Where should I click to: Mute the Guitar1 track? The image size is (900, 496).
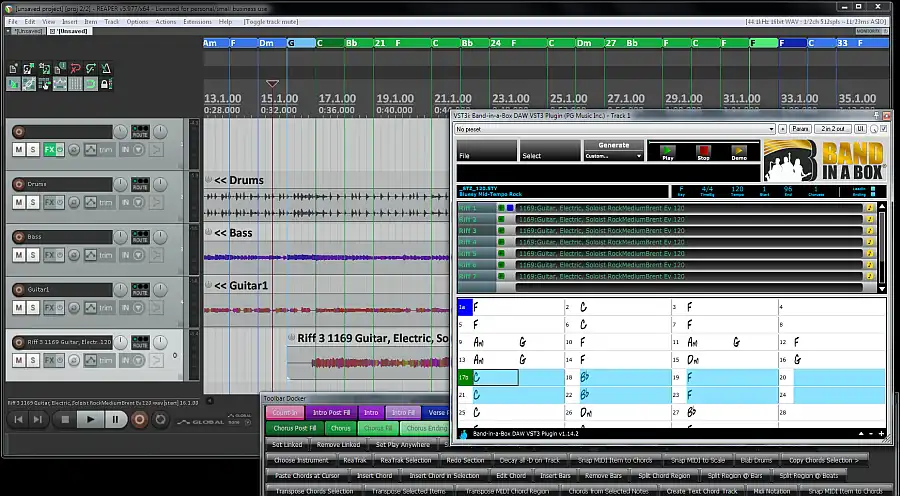point(19,308)
